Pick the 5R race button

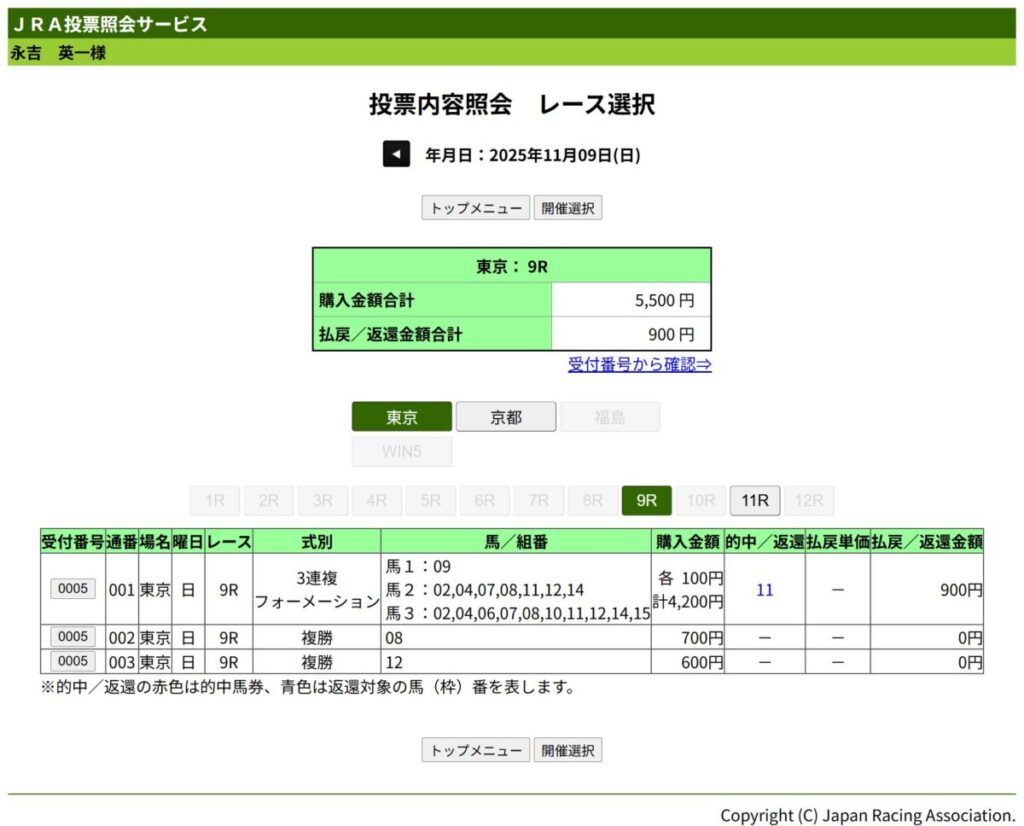pos(431,501)
